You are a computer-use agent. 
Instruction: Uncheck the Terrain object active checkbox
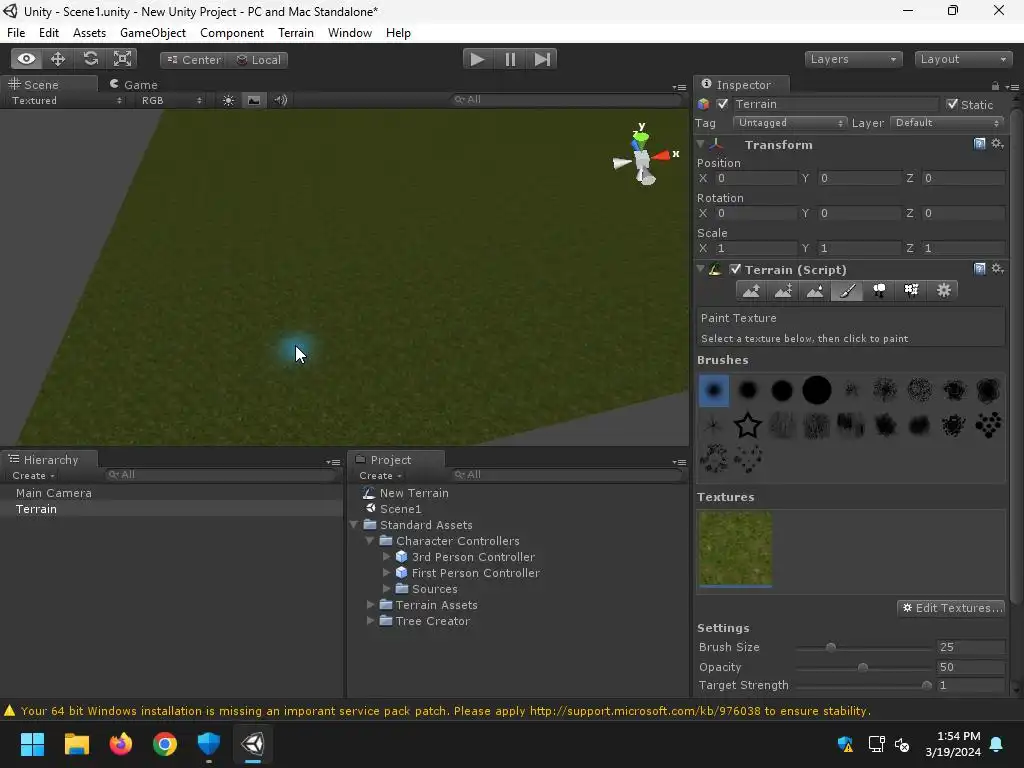(722, 104)
